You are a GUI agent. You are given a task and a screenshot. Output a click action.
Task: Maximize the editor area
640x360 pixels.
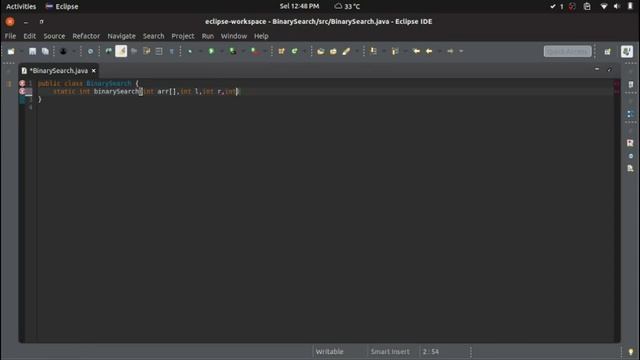tap(609, 69)
